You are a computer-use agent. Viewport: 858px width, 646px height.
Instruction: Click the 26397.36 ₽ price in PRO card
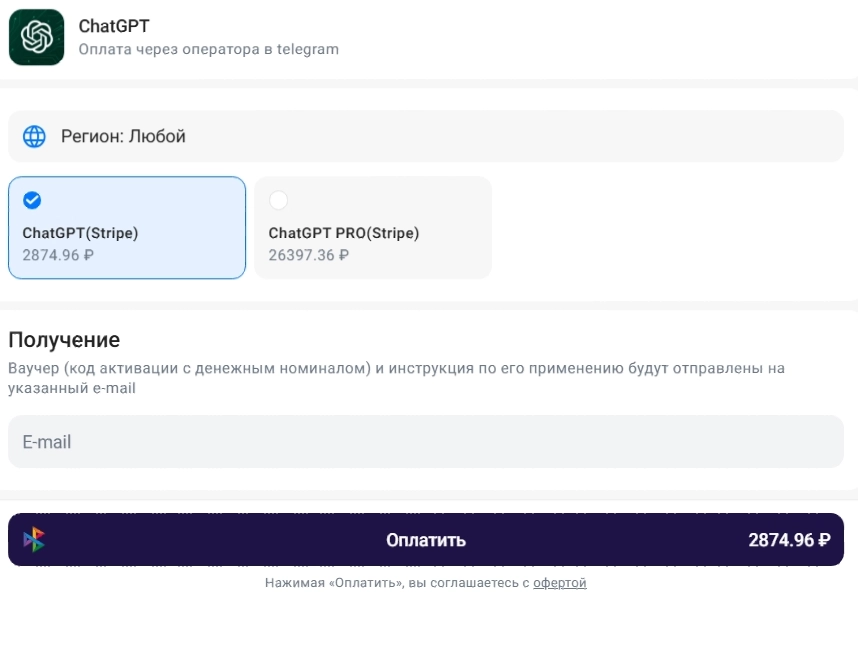[308, 255]
